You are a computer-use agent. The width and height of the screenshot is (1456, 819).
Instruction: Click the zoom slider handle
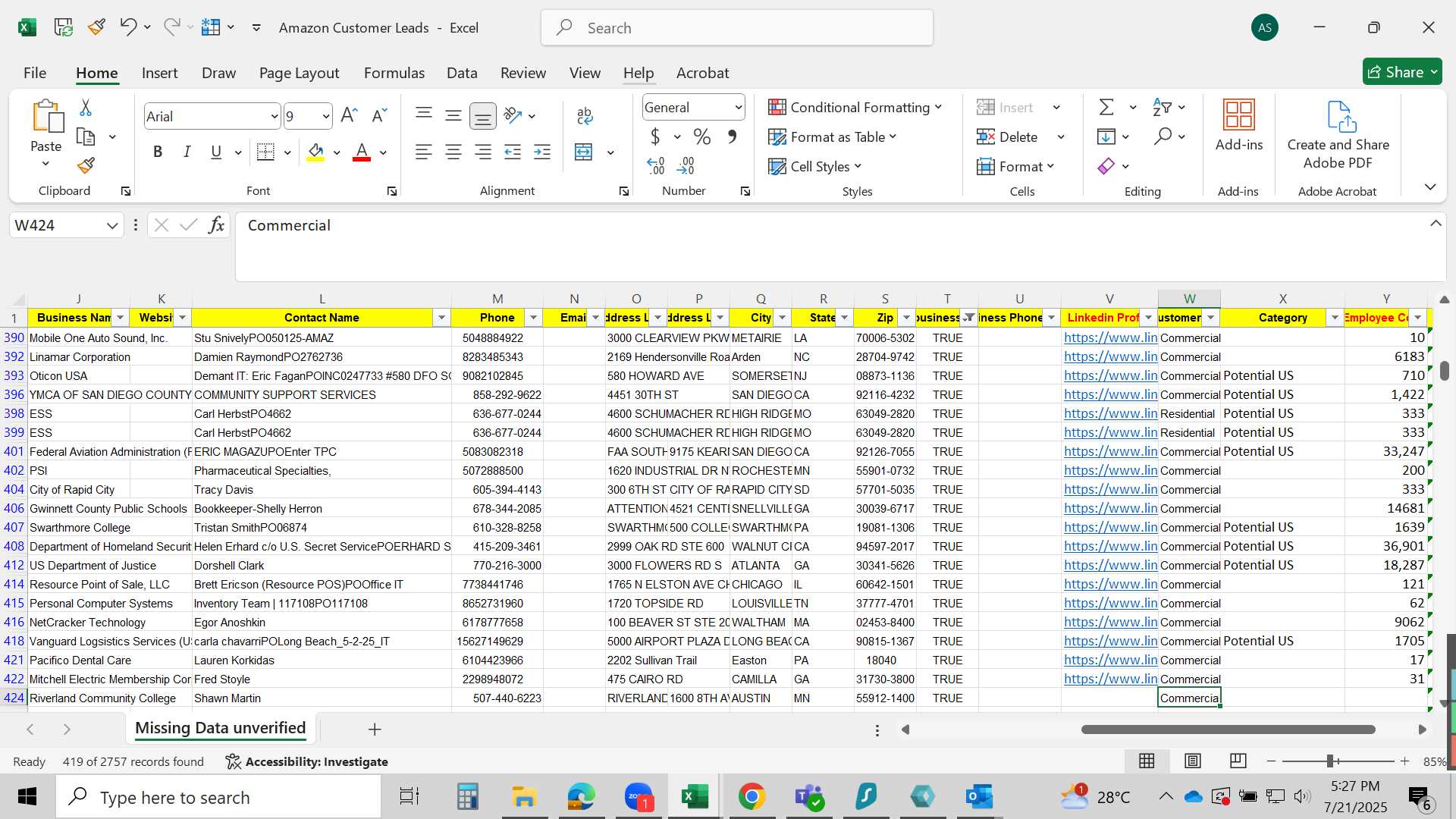pos(1330,761)
